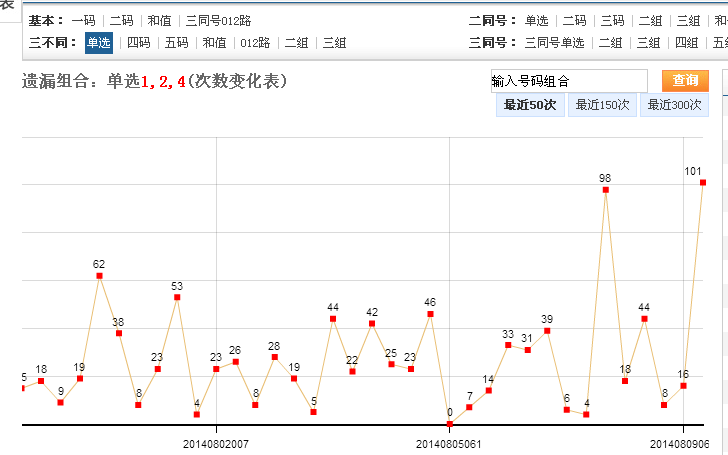Open 012路 in the 三不同 row
This screenshot has height=455, width=728.
[x=256, y=42]
